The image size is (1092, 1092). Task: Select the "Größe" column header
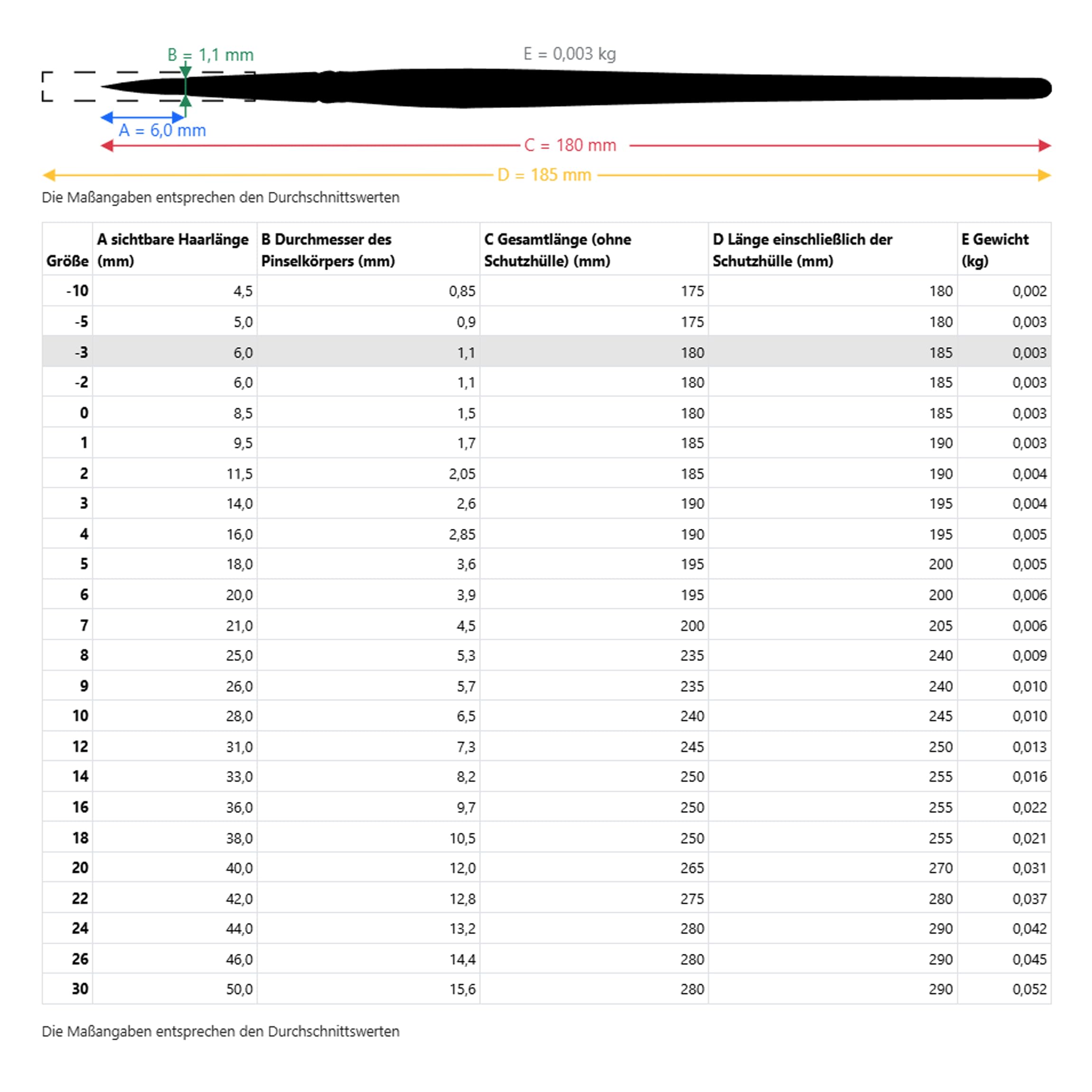[x=67, y=261]
